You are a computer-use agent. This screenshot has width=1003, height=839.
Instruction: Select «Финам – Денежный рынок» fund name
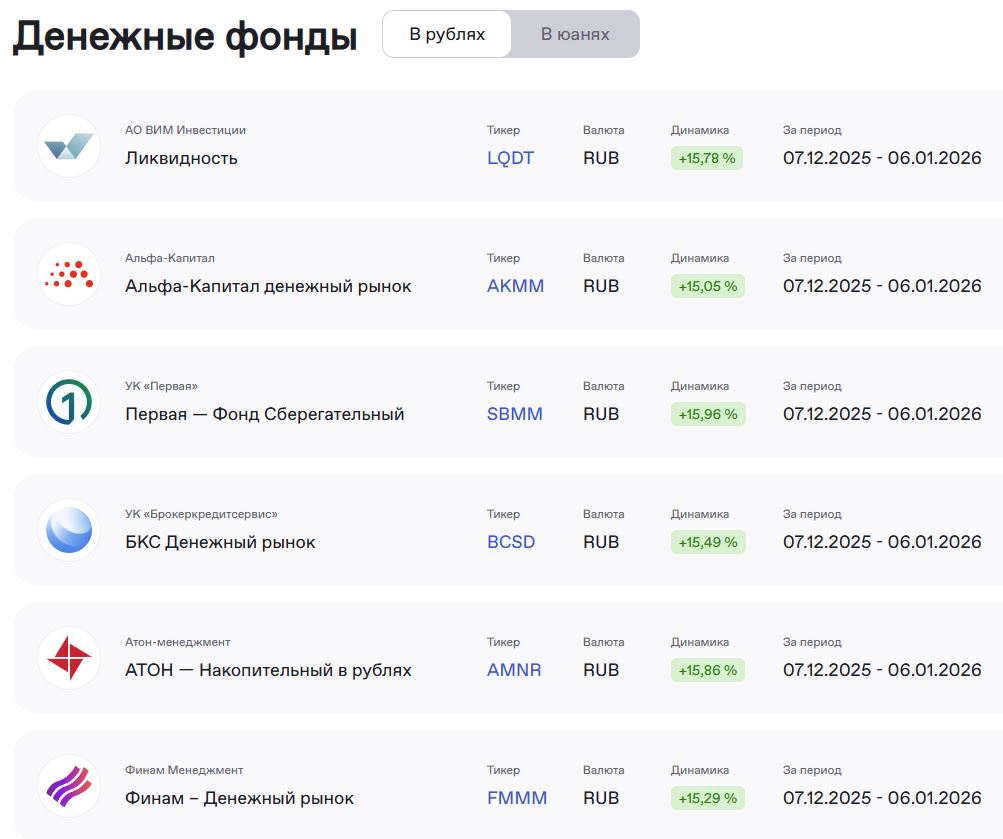pos(239,797)
